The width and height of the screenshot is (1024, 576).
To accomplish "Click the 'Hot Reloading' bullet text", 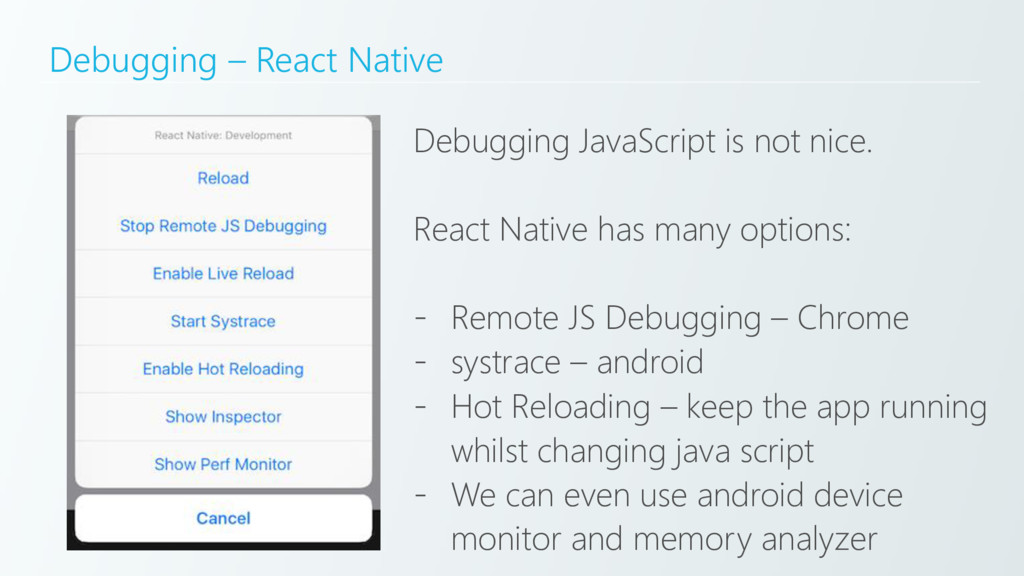I will (x=717, y=407).
